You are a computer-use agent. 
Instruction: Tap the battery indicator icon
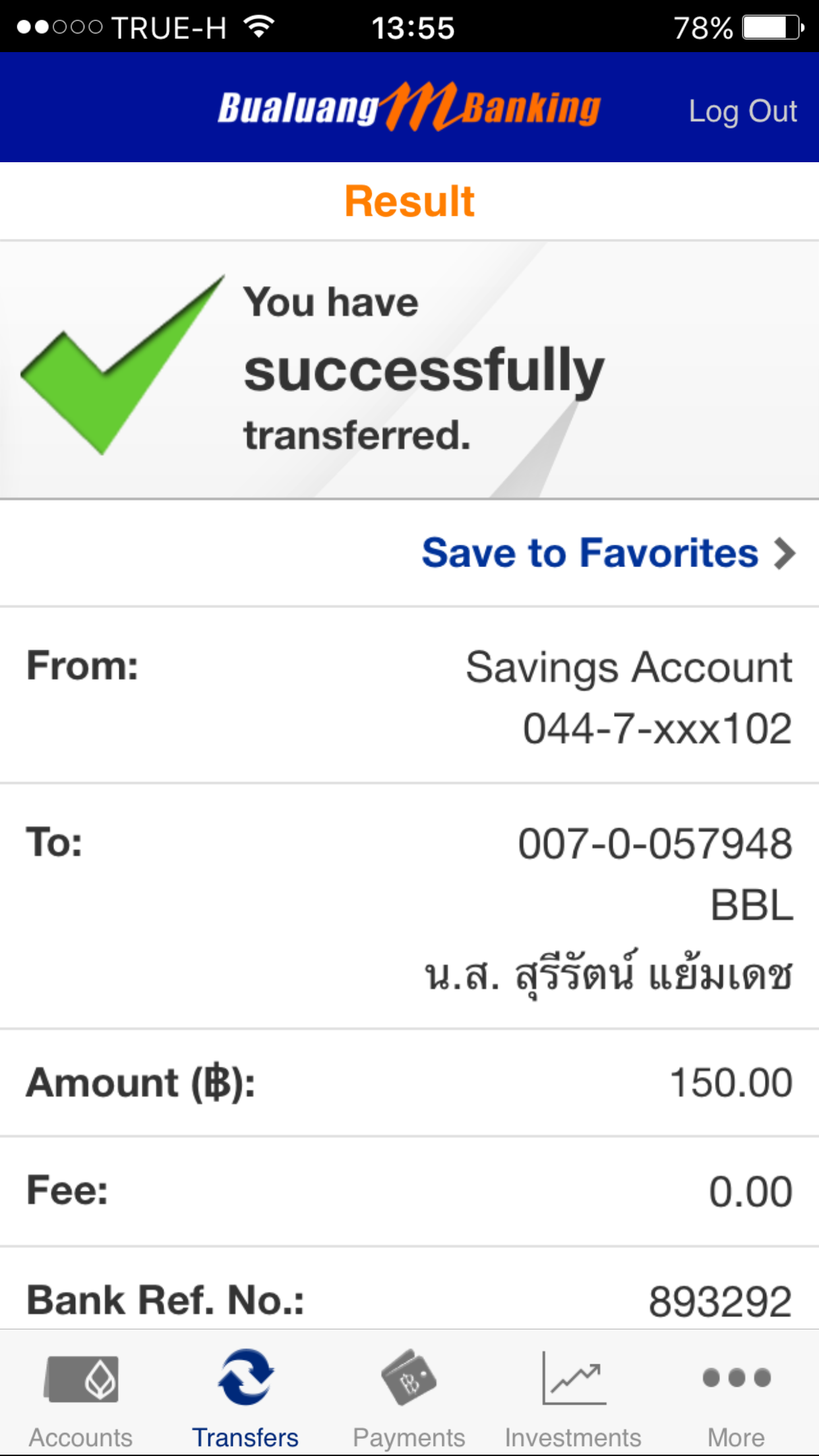click(773, 28)
